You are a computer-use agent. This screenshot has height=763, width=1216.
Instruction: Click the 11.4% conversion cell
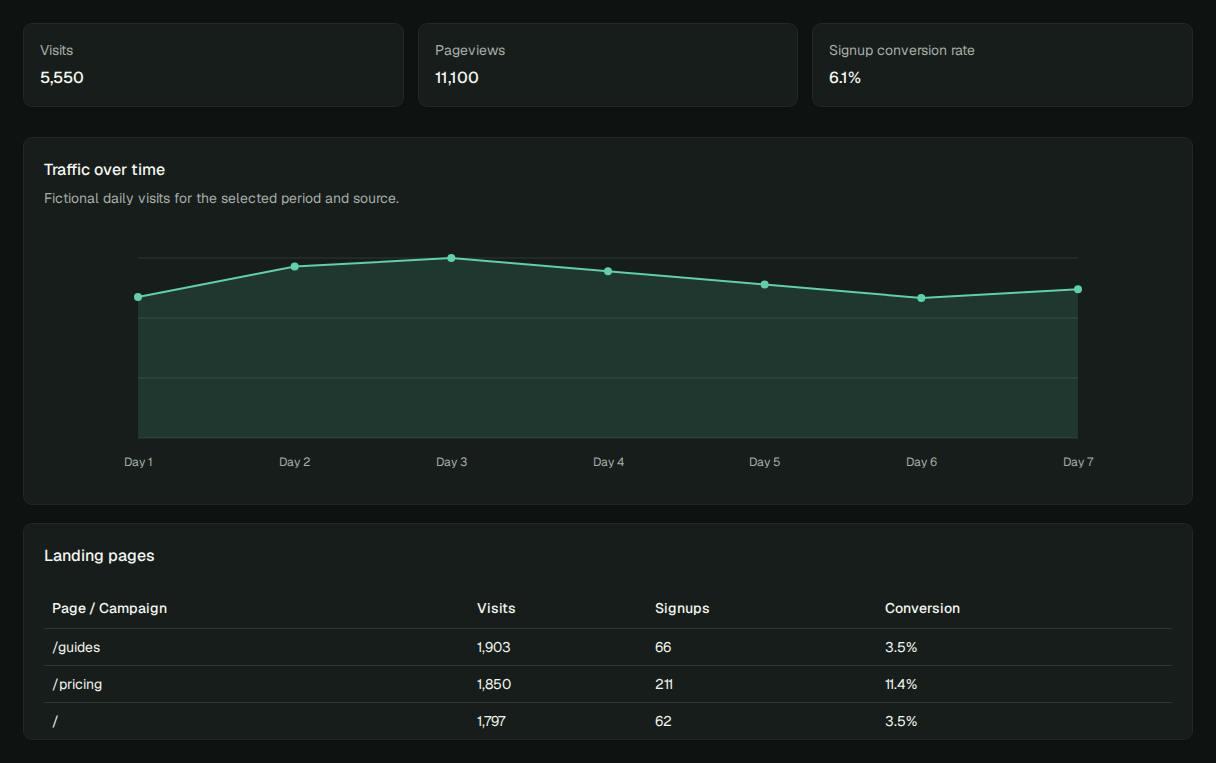pos(901,684)
